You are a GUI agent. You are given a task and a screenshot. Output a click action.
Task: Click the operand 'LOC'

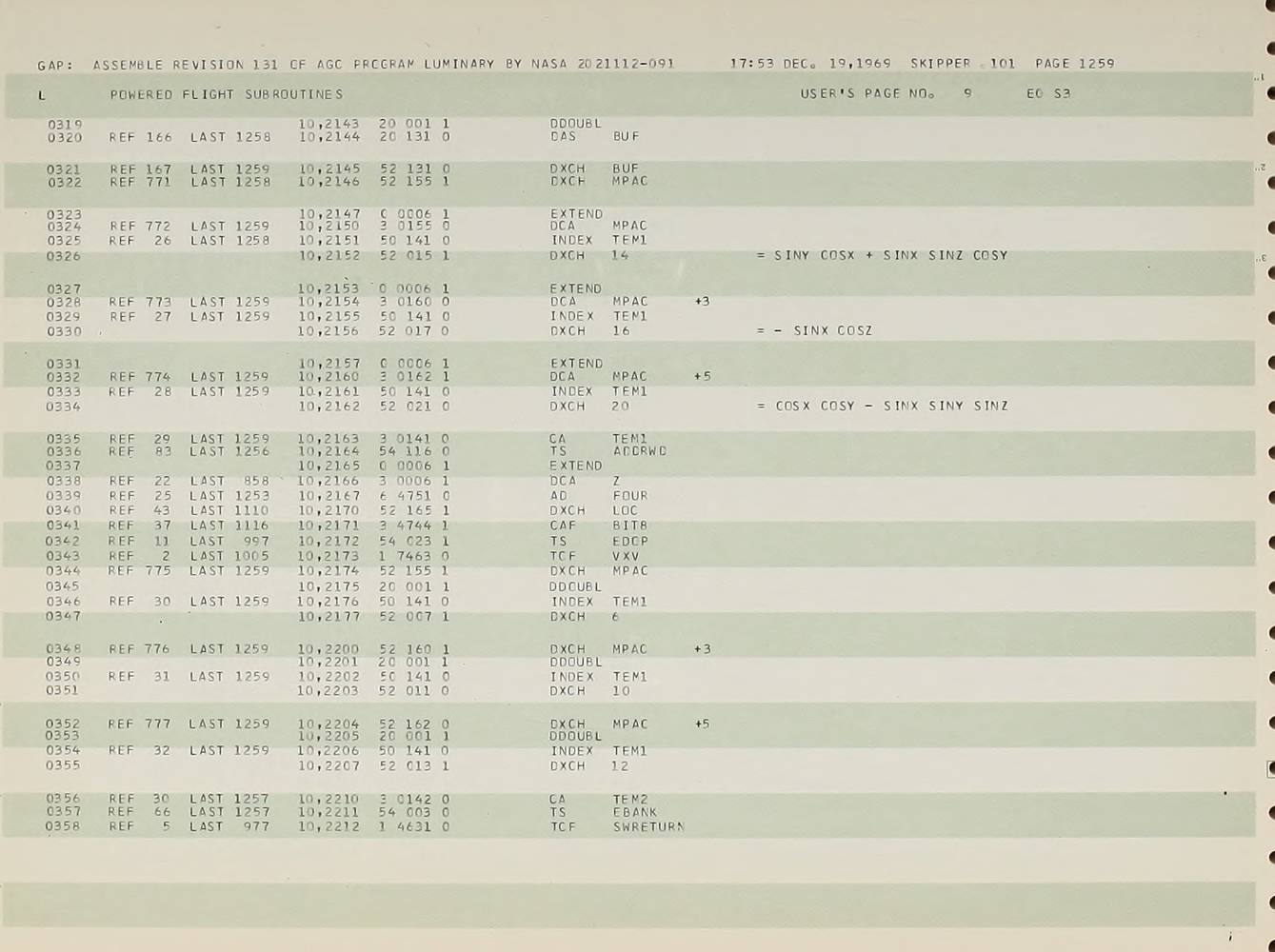[x=626, y=510]
